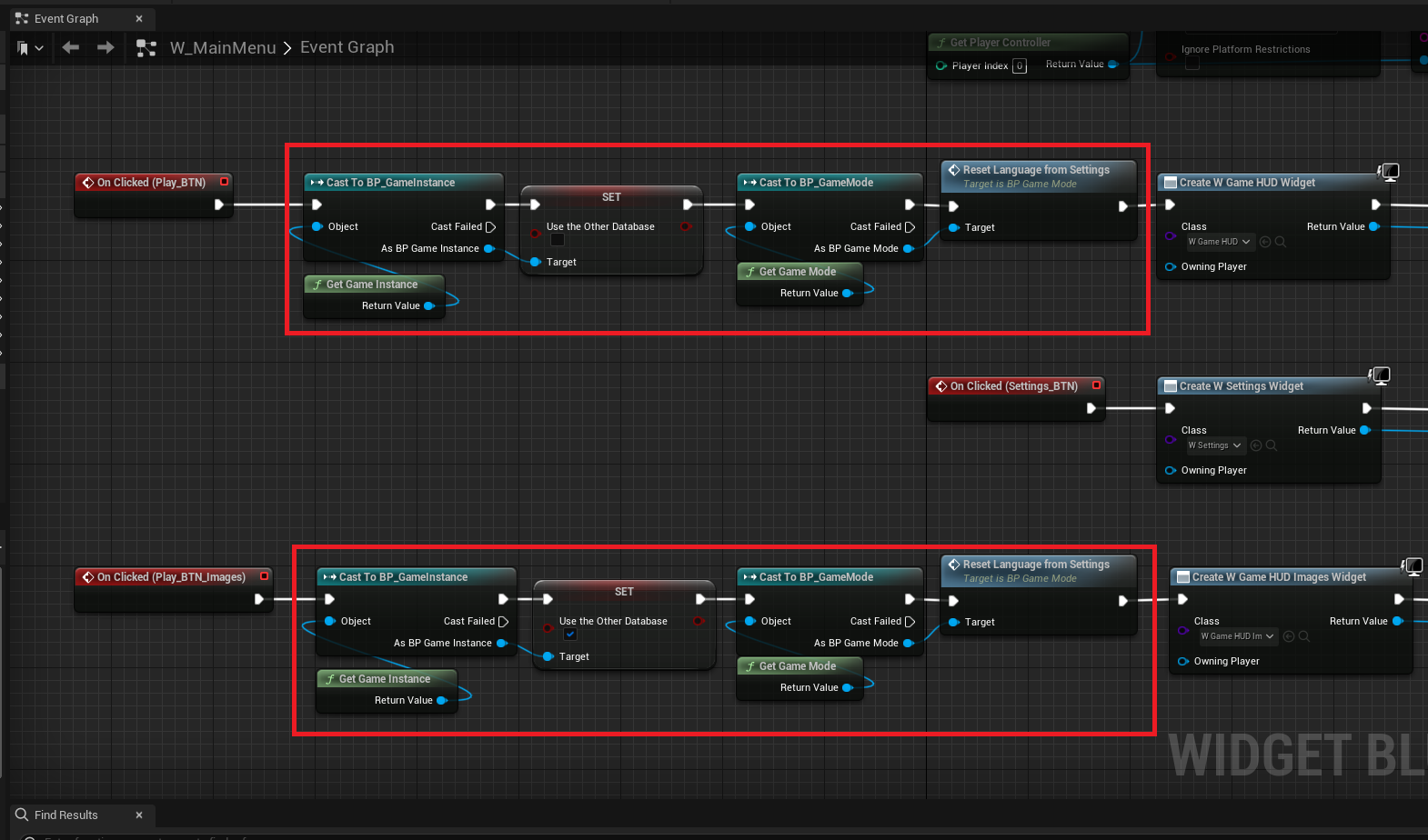Viewport: 1428px width, 840px height.
Task: Open the Find Results tab
Action: [65, 815]
